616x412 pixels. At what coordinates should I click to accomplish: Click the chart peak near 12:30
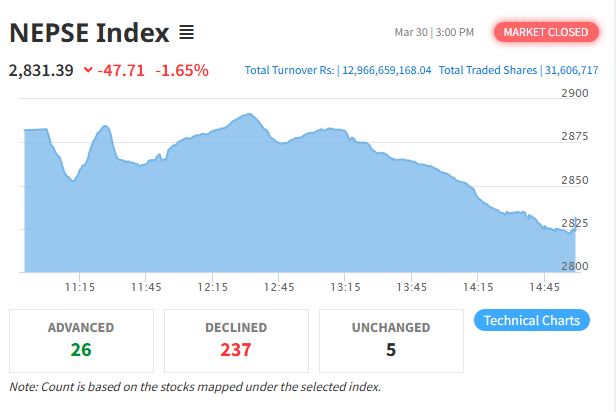(248, 115)
